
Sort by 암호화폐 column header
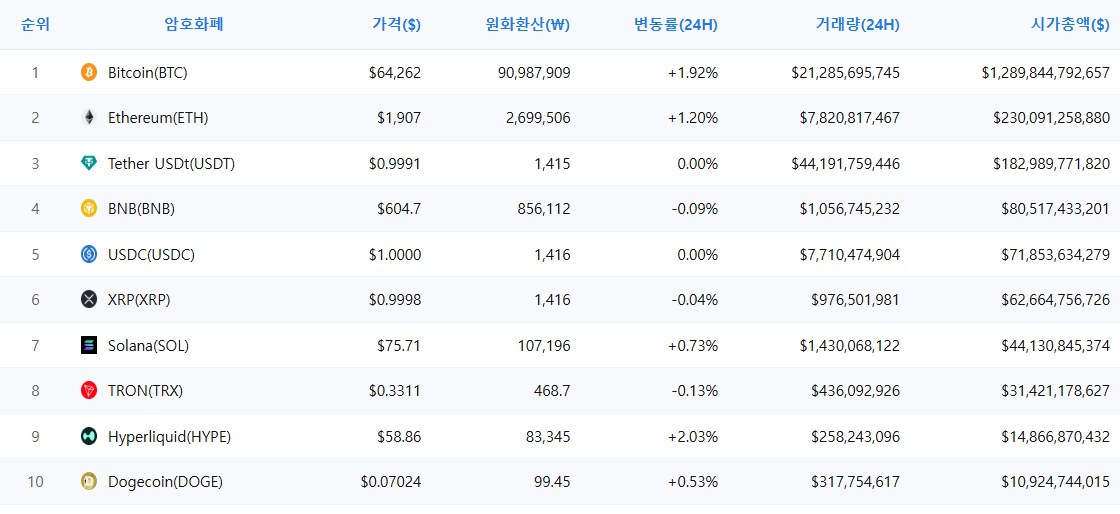[x=194, y=24]
